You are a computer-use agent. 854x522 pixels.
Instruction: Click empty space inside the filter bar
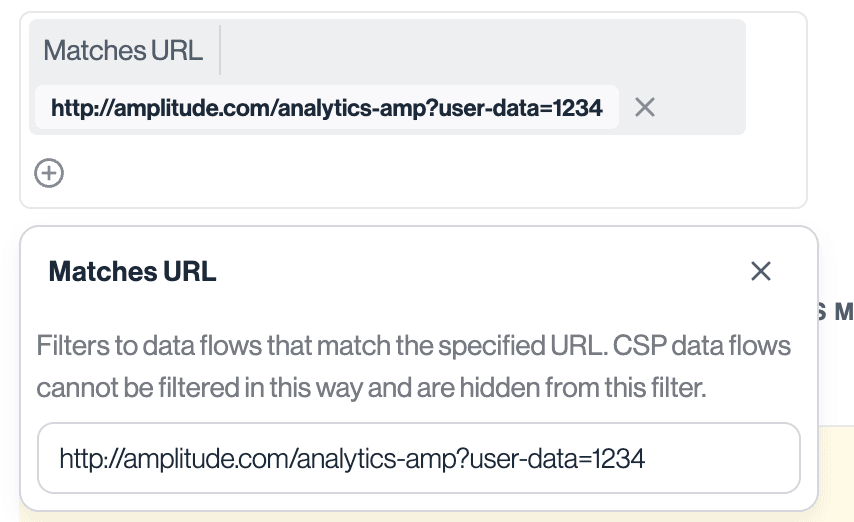click(x=480, y=51)
